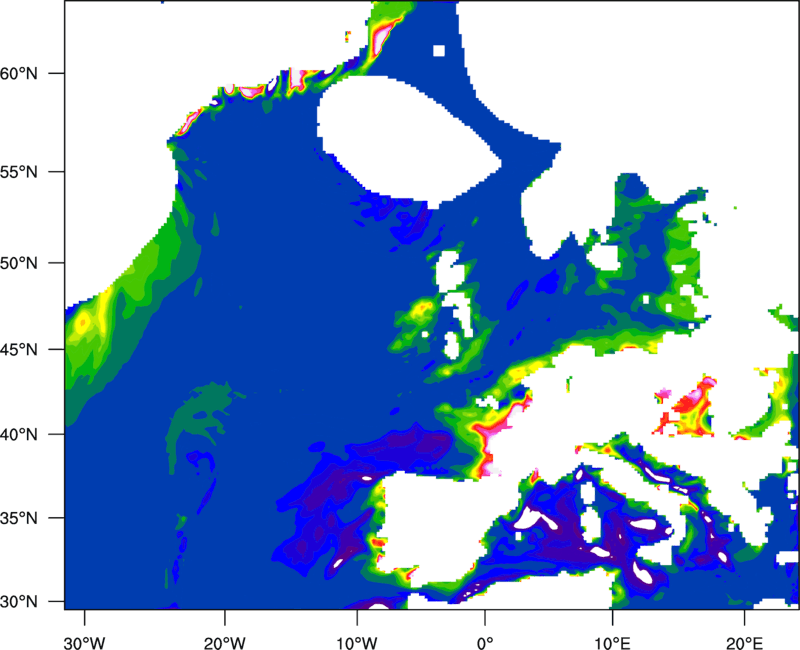The image size is (800, 650).
Task: Click the 30°W longitude label
Action: click(85, 643)
